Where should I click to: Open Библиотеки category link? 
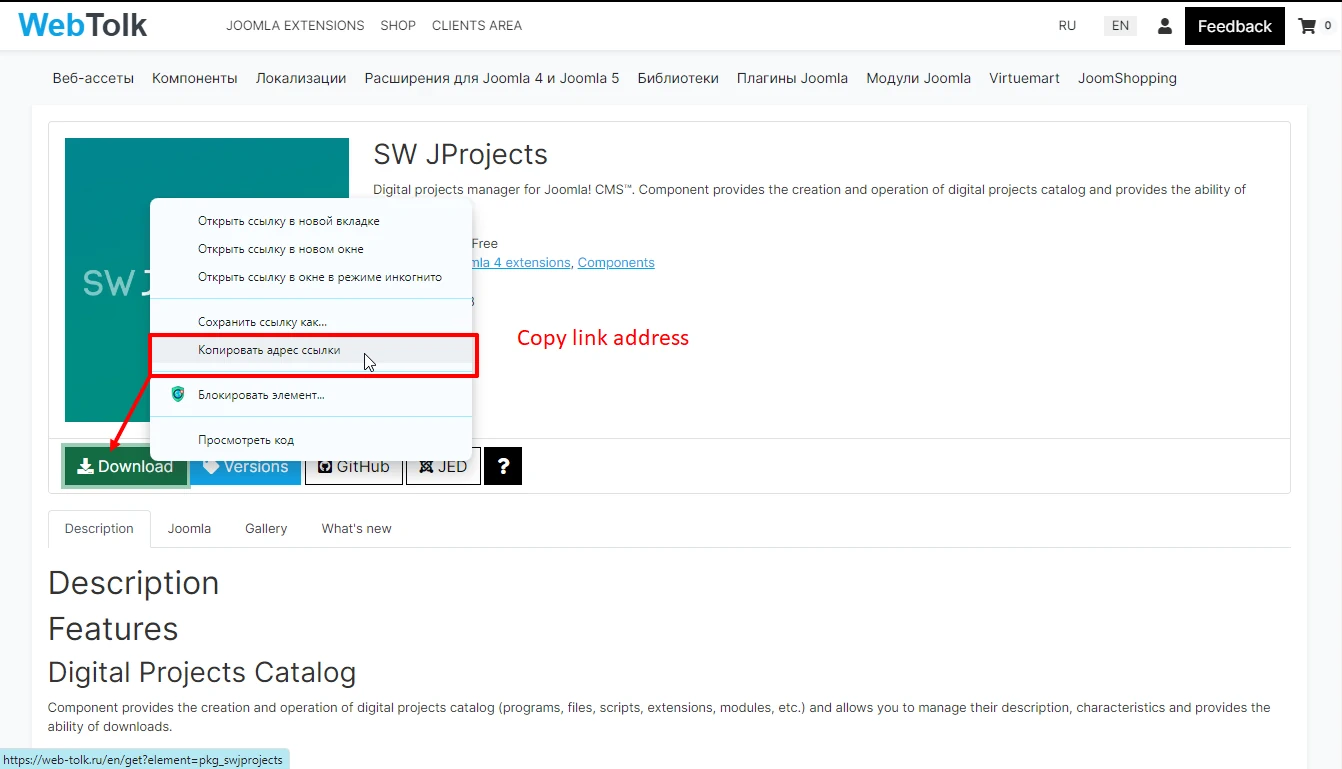coord(678,78)
